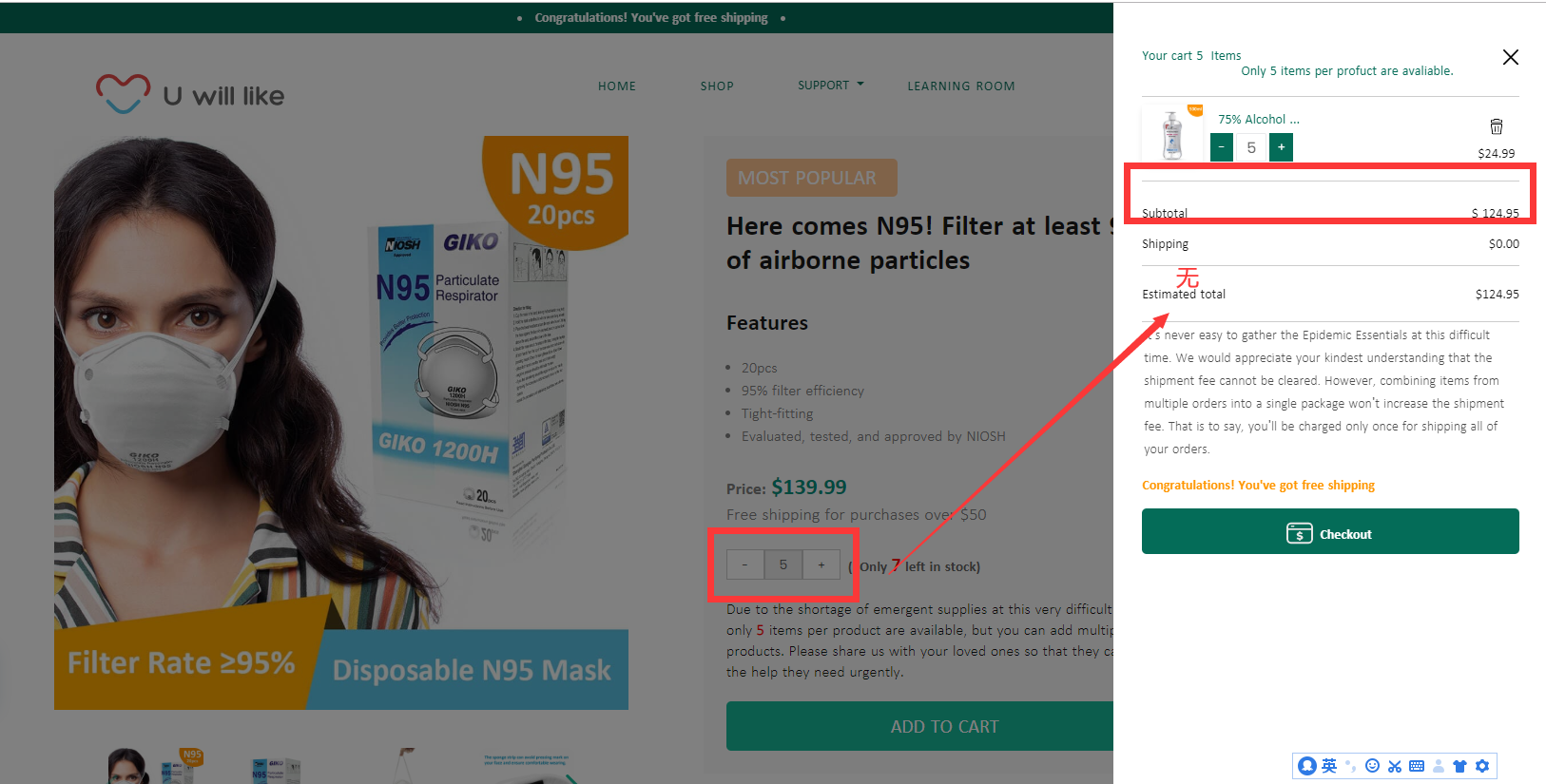Image resolution: width=1546 pixels, height=784 pixels.
Task: Open the SHOP menu item
Action: coord(717,86)
